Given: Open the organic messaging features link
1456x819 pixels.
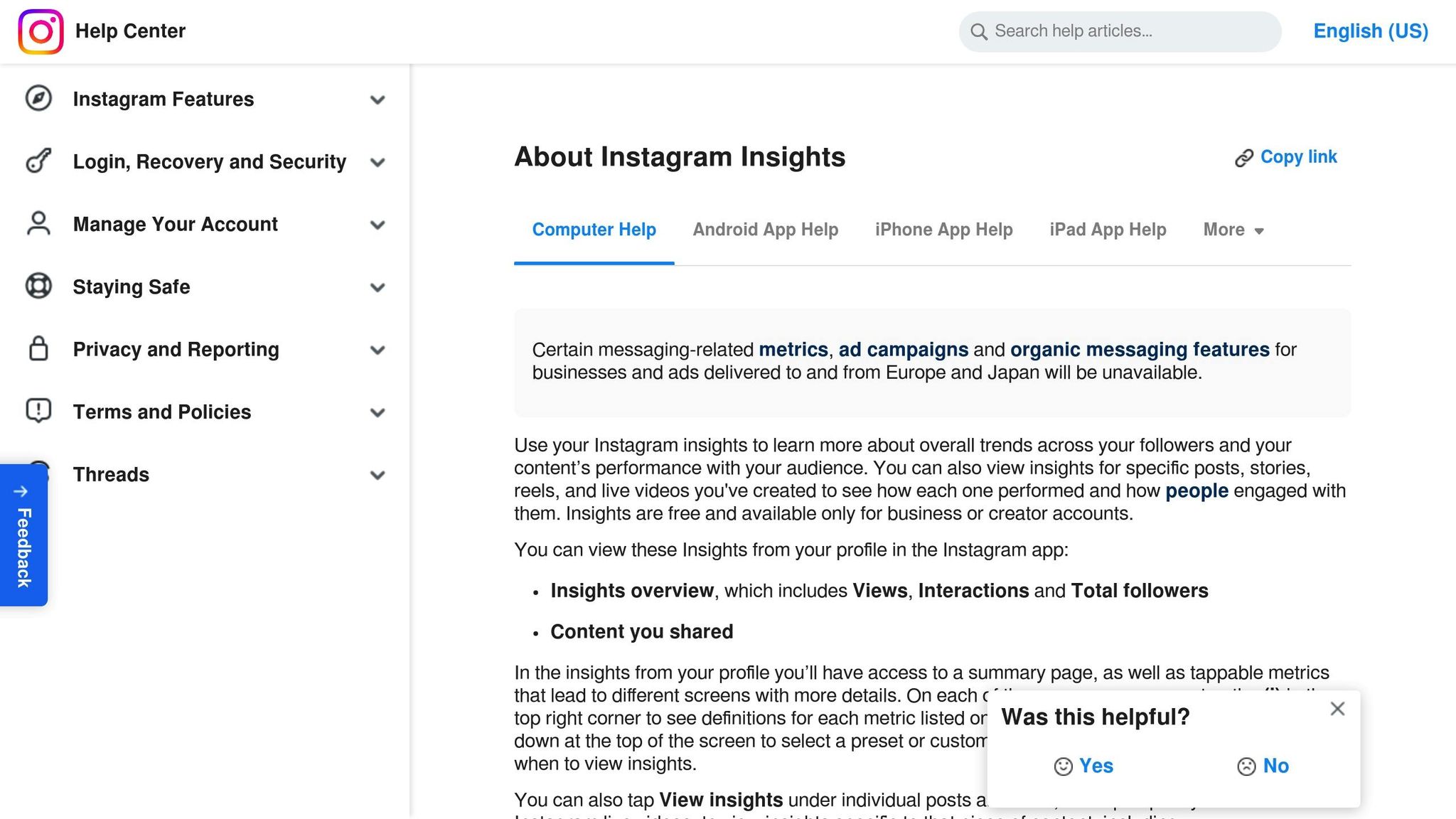Looking at the screenshot, I should click(x=1140, y=349).
